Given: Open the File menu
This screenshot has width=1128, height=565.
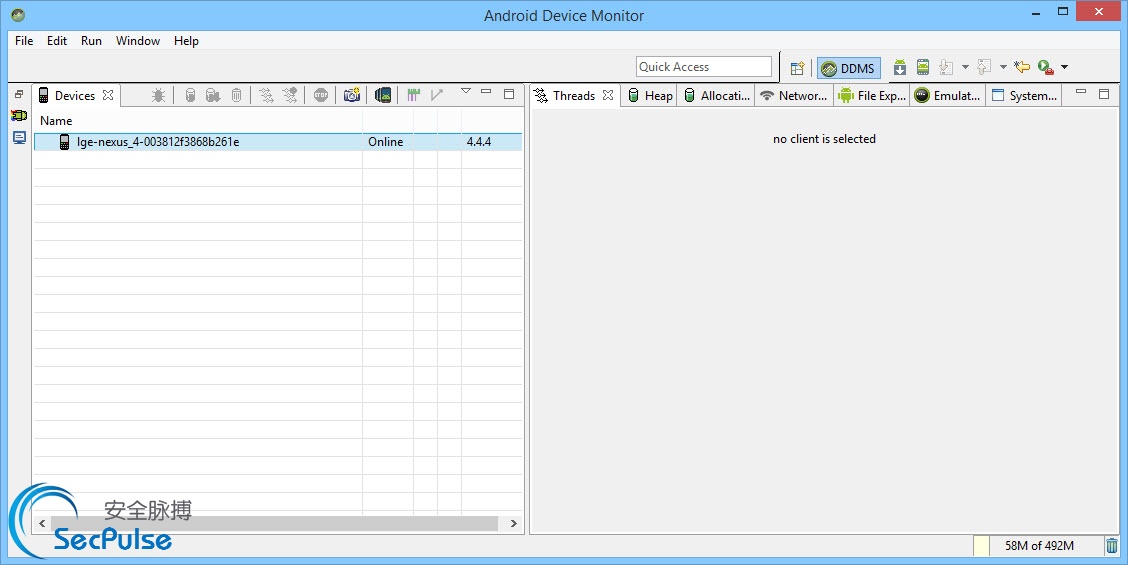Looking at the screenshot, I should (x=24, y=41).
